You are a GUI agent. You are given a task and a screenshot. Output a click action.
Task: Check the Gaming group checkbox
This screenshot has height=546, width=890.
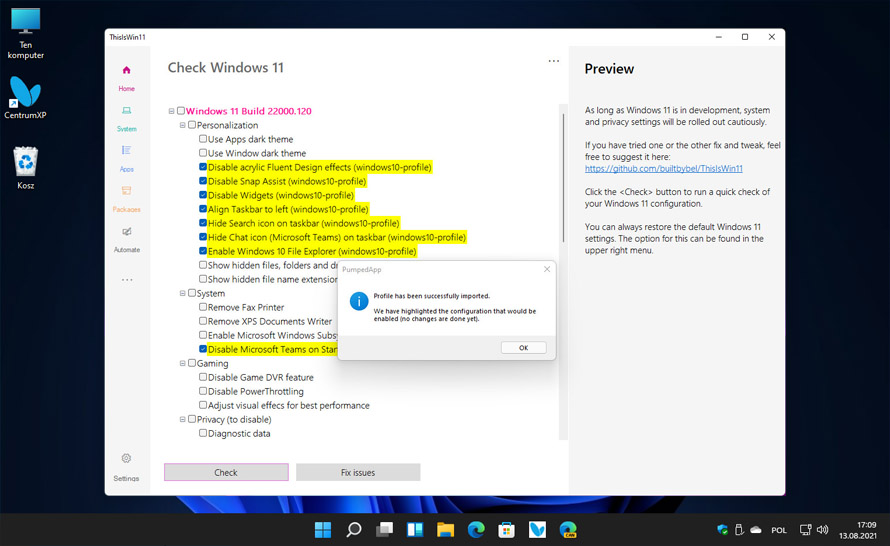tap(192, 363)
